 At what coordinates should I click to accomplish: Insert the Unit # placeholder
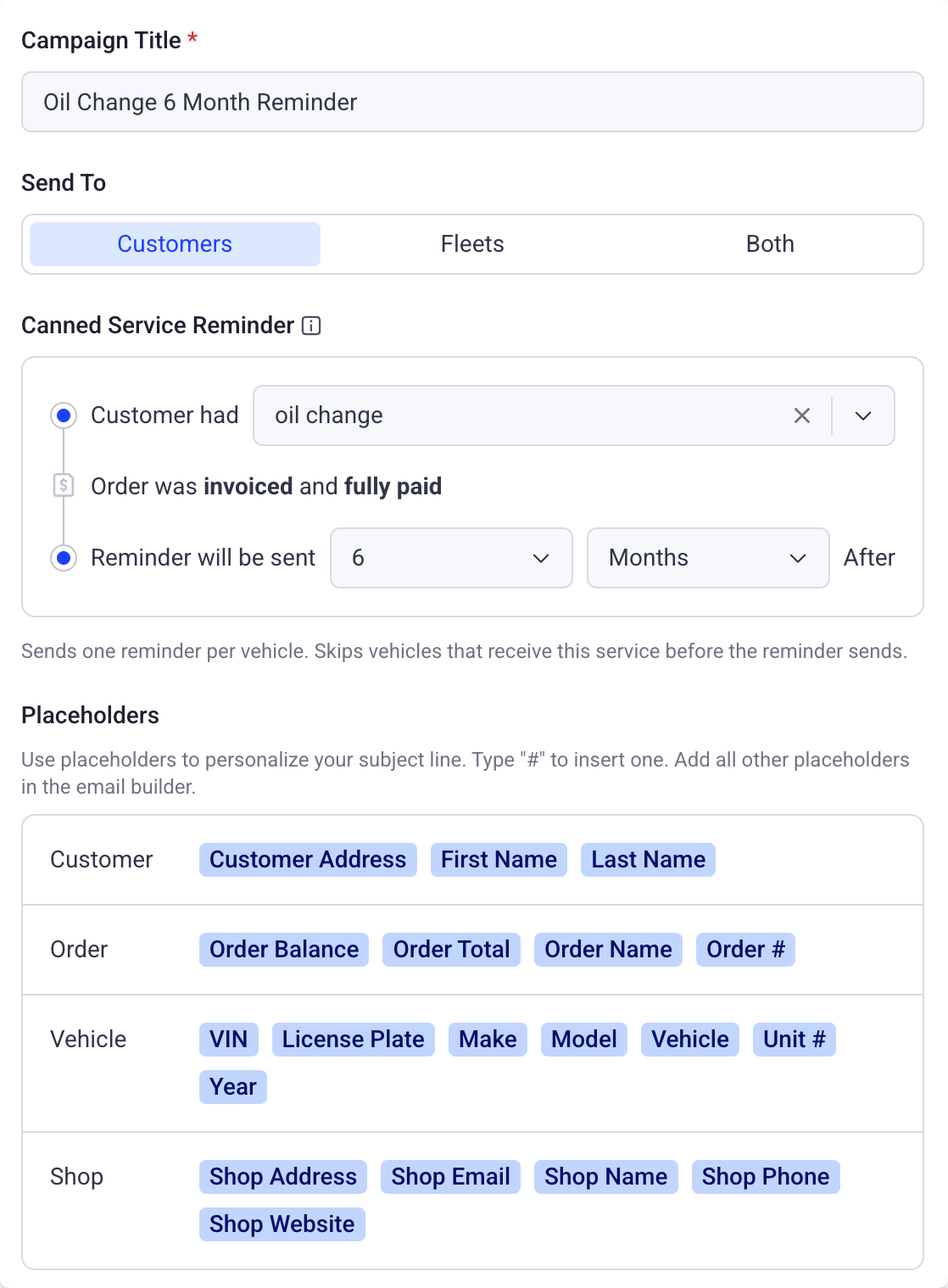coord(794,1040)
